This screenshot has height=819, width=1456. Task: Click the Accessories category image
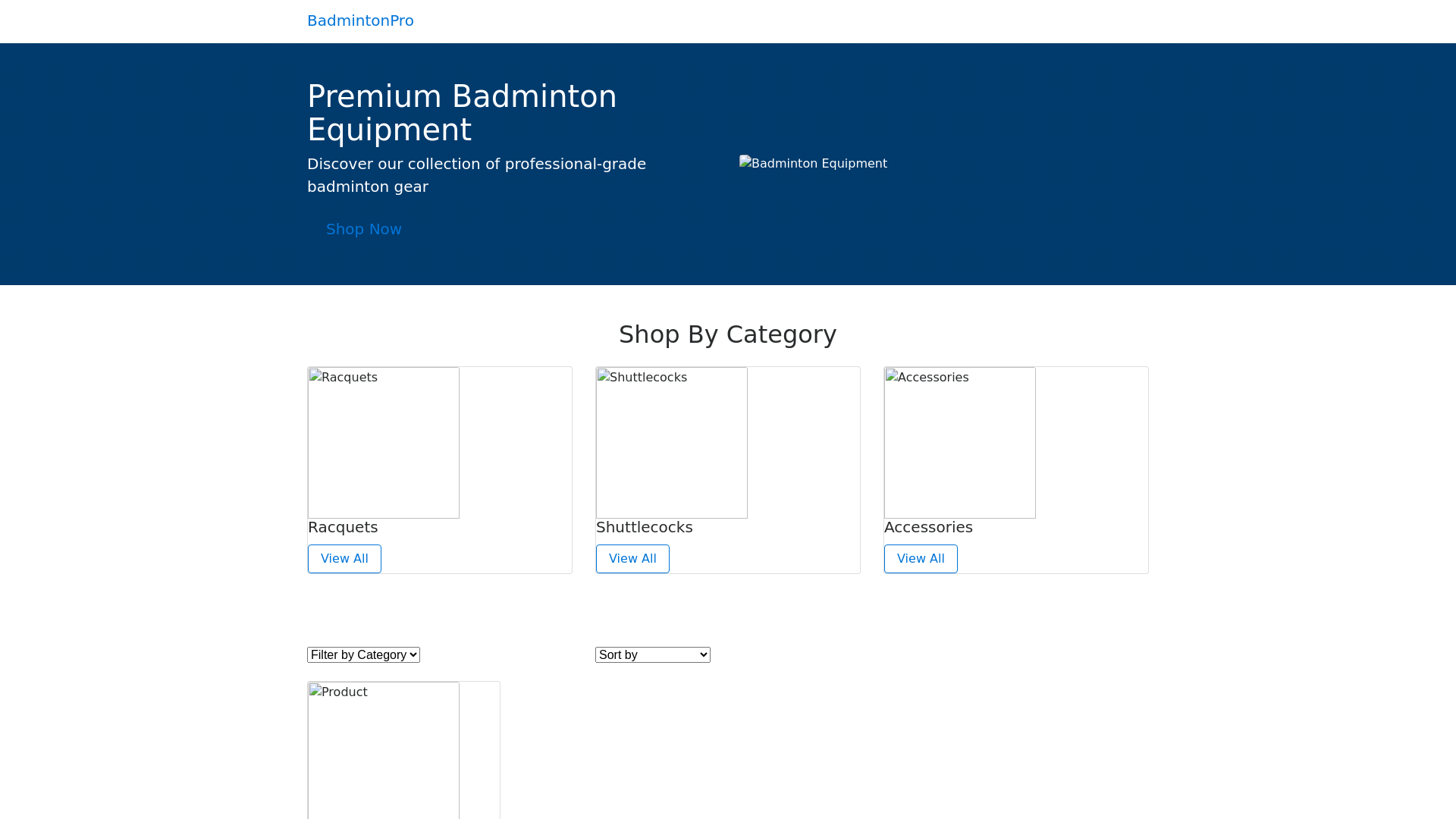(959, 443)
